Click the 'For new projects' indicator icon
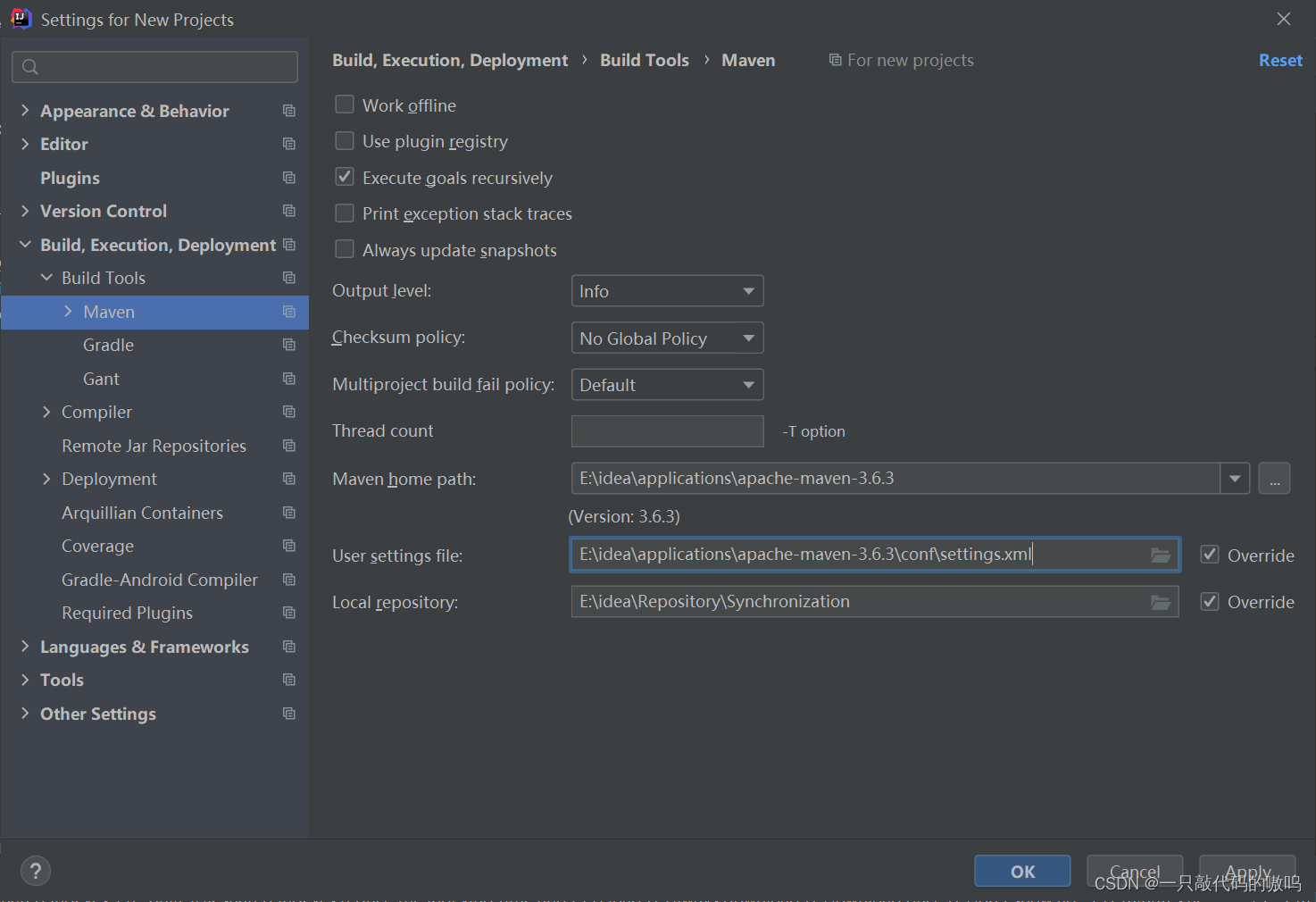This screenshot has height=902, width=1316. coord(835,60)
